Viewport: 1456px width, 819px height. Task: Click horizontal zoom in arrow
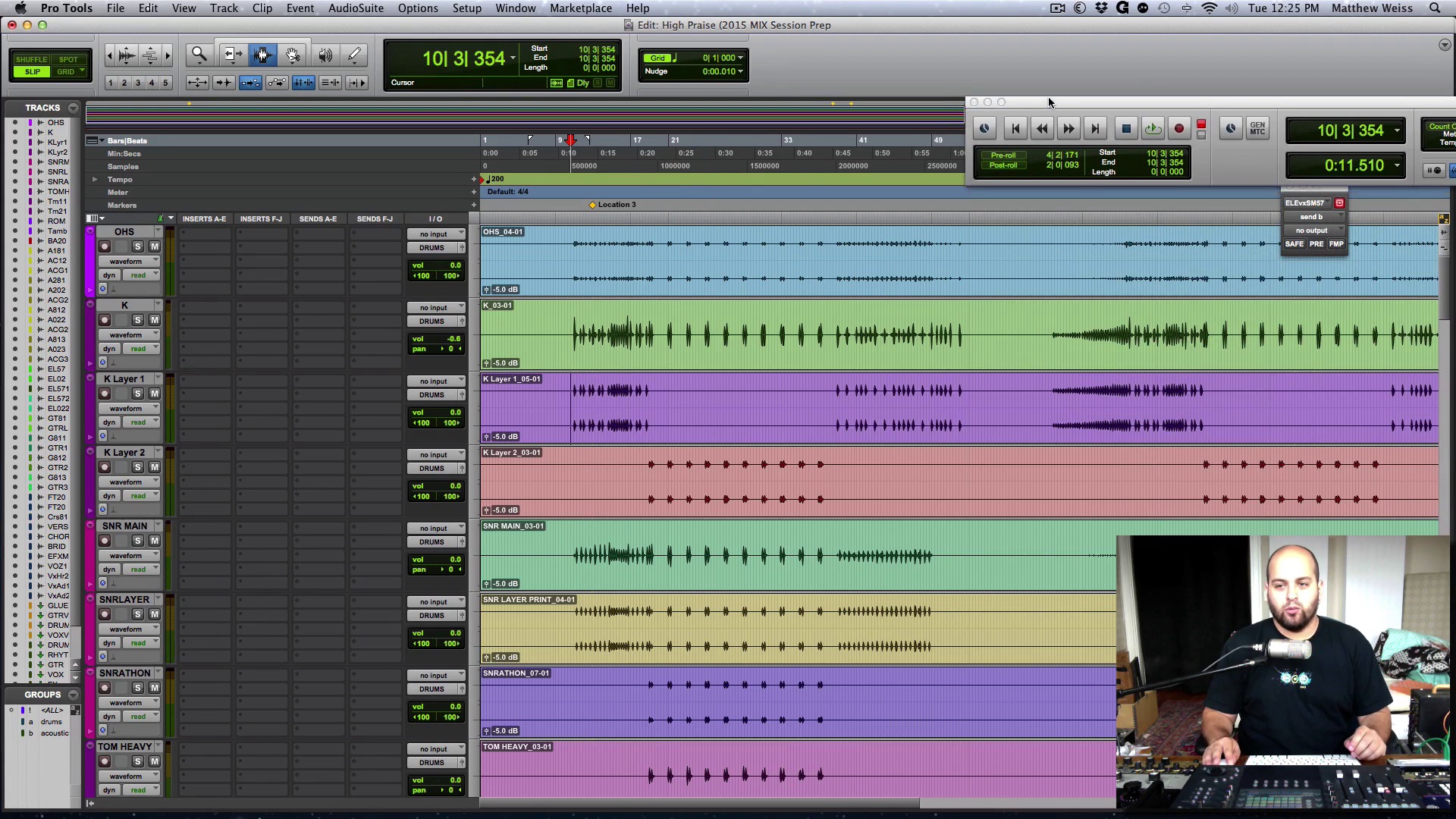168,55
